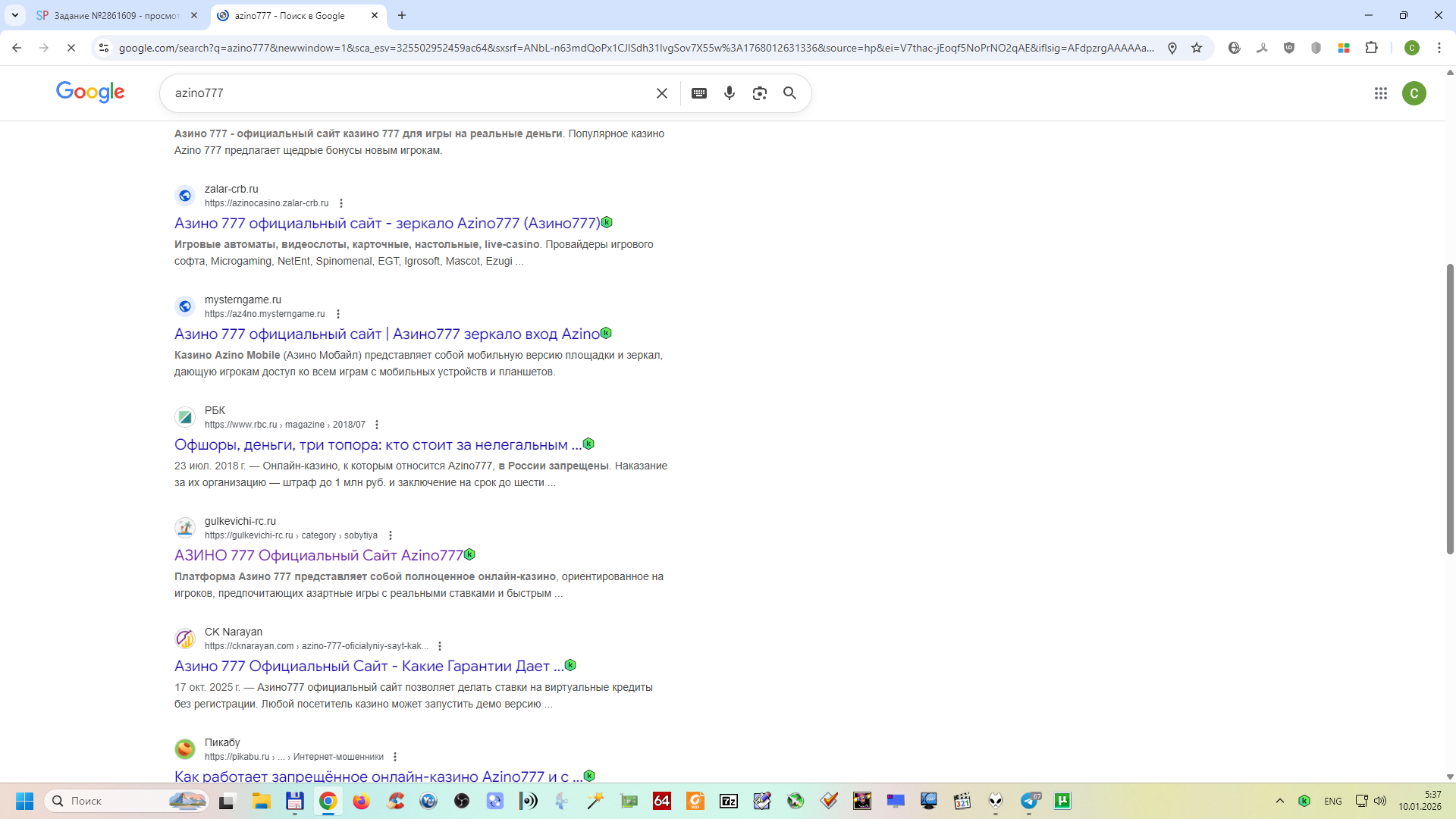
Task: Open the Google apps grid
Action: [x=1380, y=93]
